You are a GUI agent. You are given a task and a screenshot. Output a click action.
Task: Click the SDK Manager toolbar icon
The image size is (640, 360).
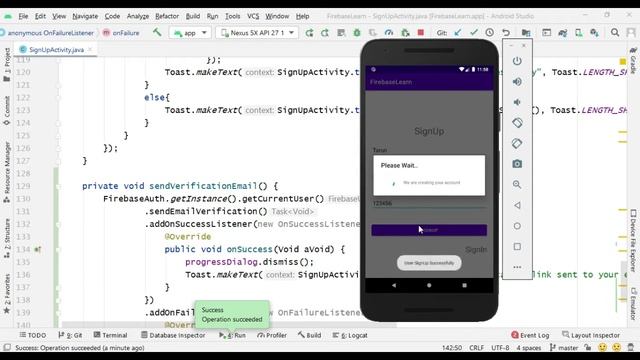594,33
